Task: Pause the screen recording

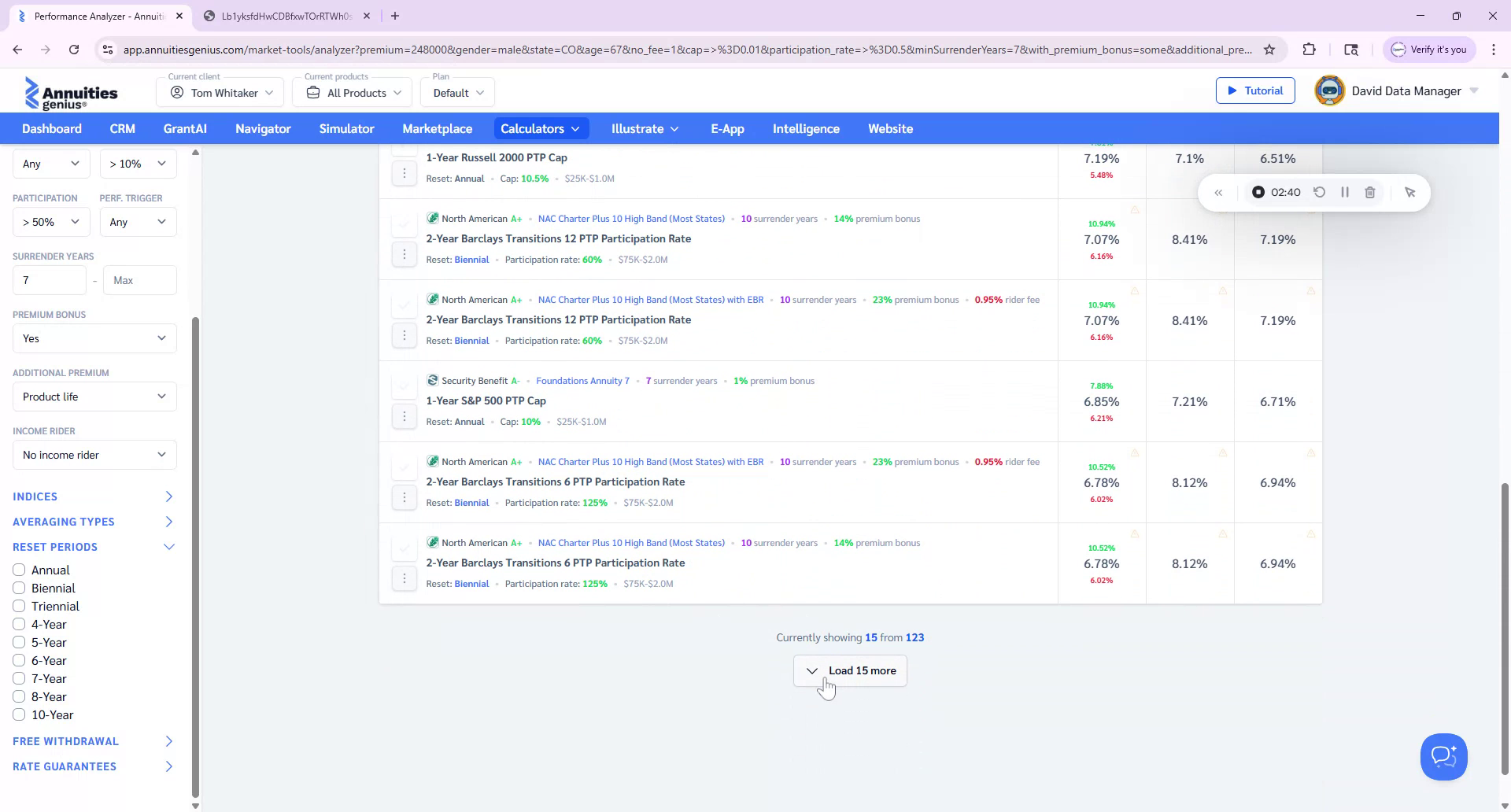Action: coord(1345,192)
